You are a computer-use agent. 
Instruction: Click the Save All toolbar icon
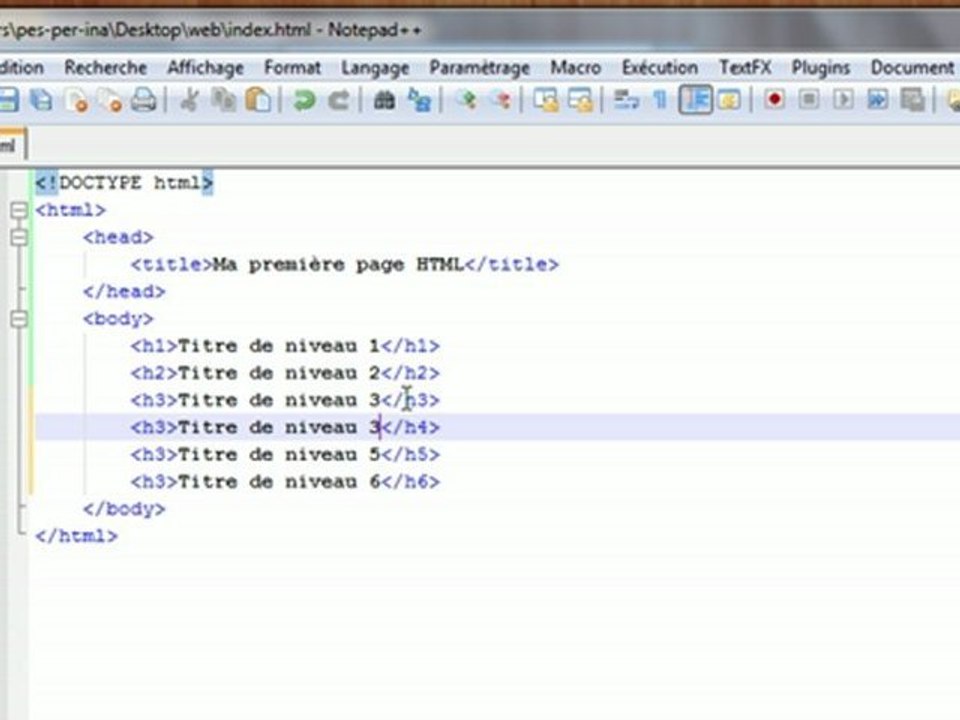click(x=42, y=100)
